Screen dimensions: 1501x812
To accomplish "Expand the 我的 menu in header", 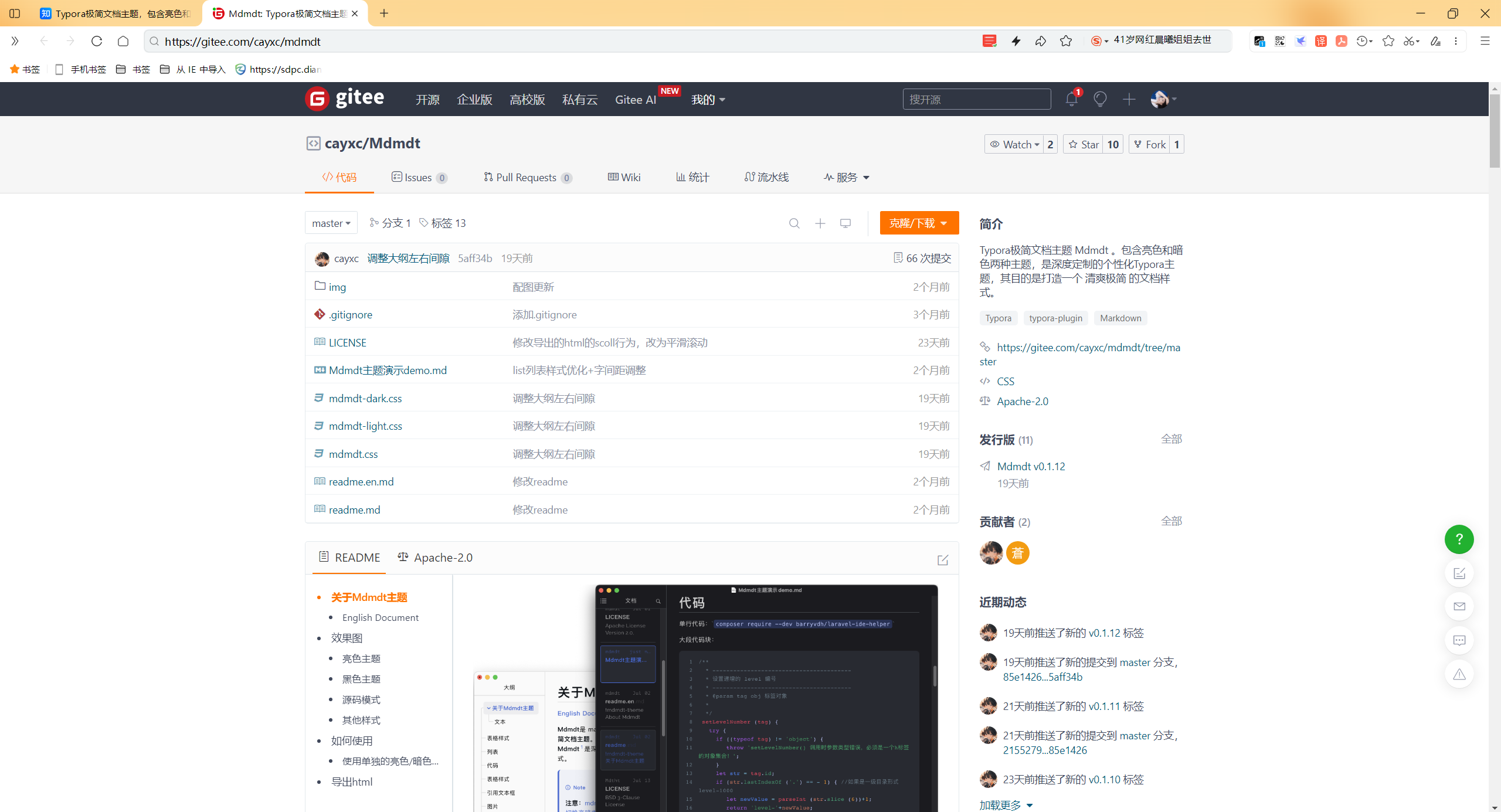I will pos(708,100).
